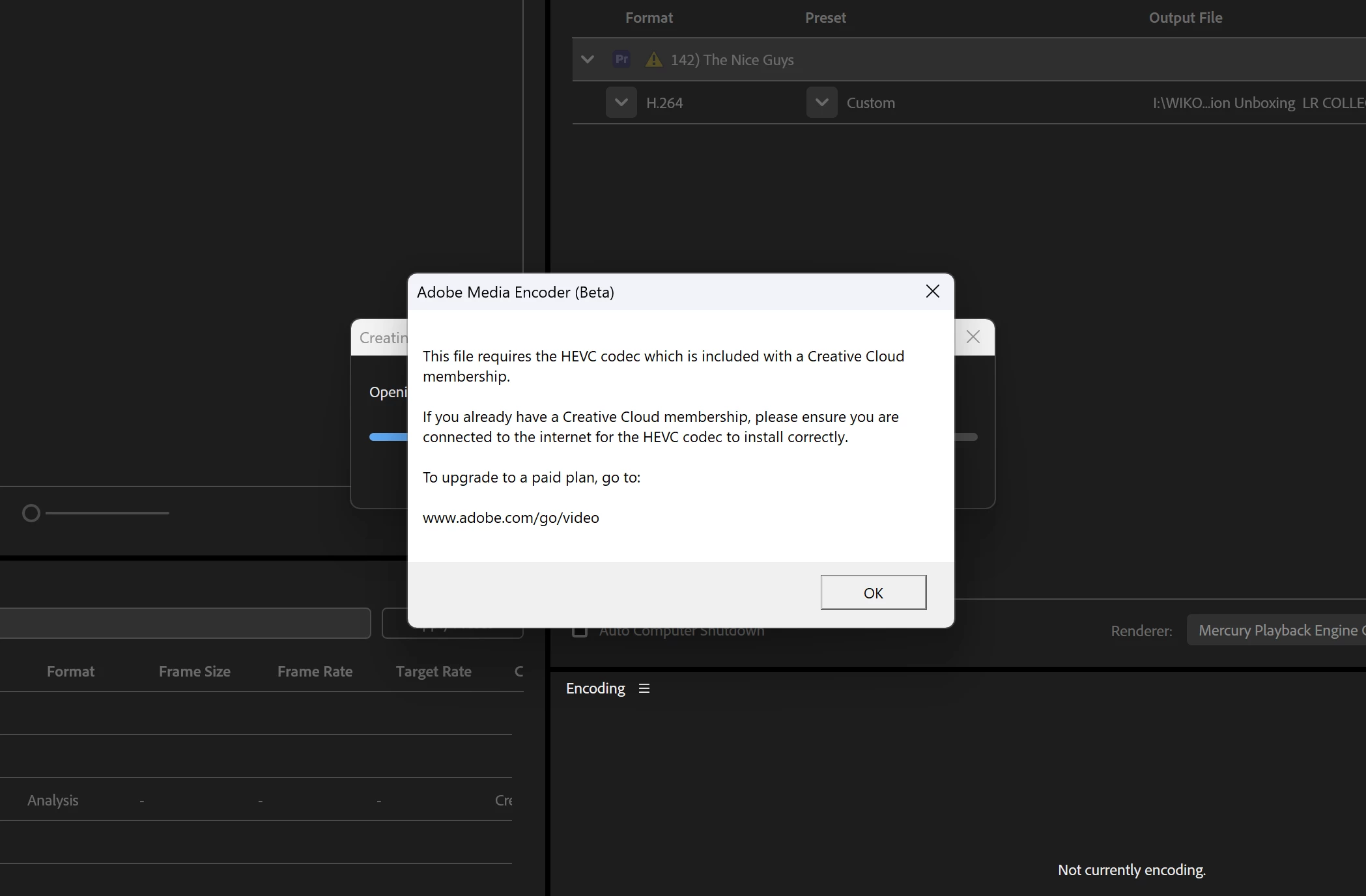This screenshot has width=1366, height=896.
Task: Click the zoom slider handle in left panel
Action: point(31,513)
